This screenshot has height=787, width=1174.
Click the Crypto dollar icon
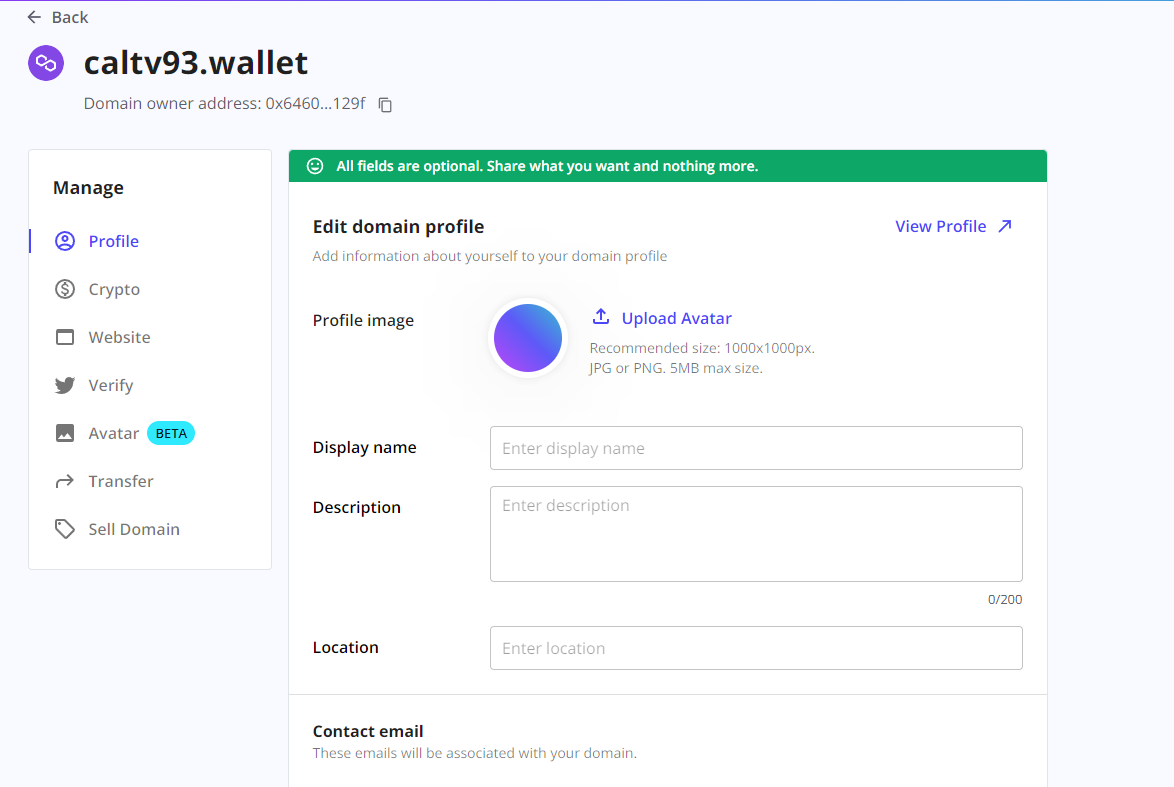[x=65, y=289]
